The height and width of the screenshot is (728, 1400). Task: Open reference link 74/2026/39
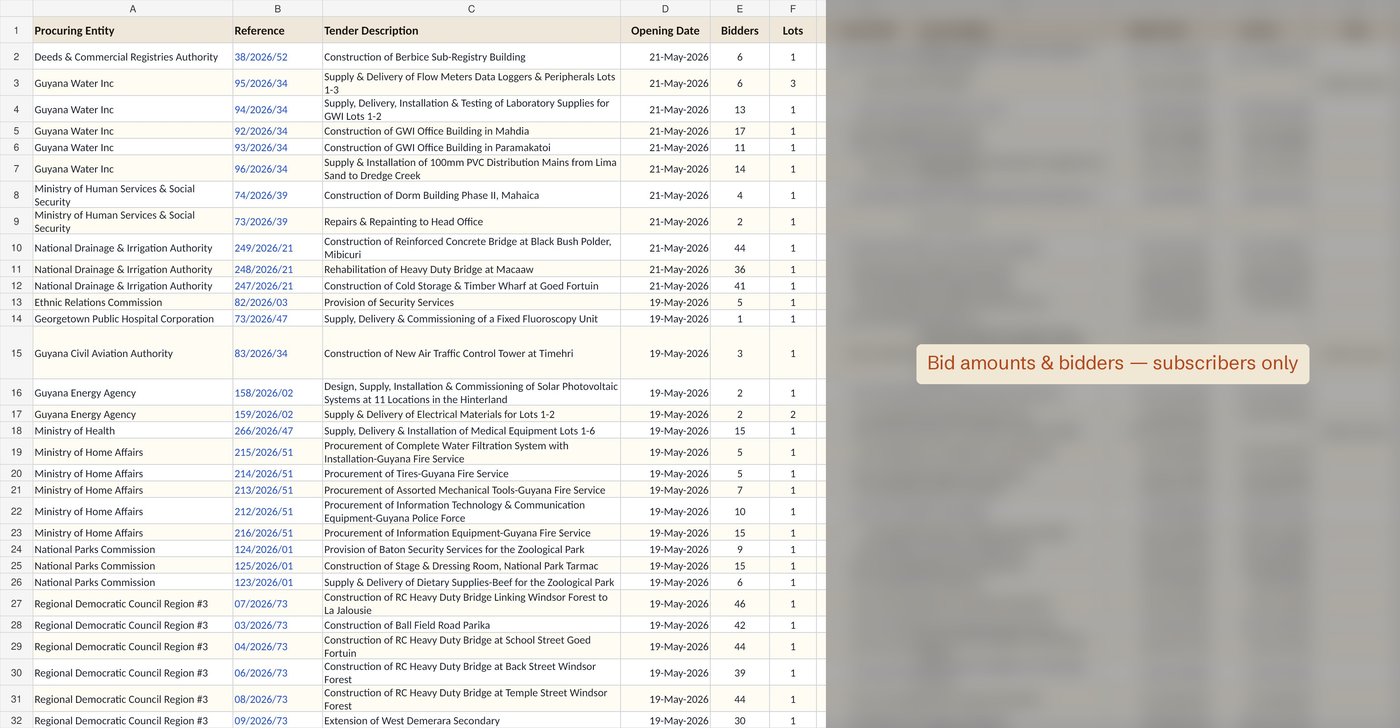pyautogui.click(x=260, y=195)
